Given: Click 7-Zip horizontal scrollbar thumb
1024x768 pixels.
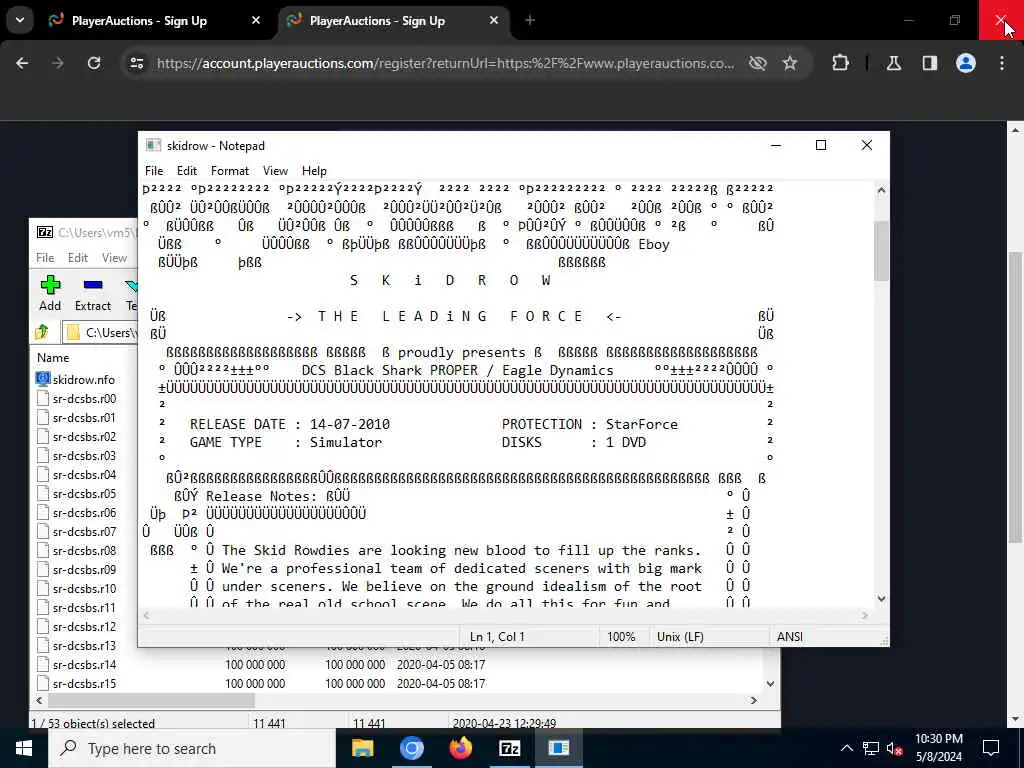Looking at the screenshot, I should click(151, 700).
